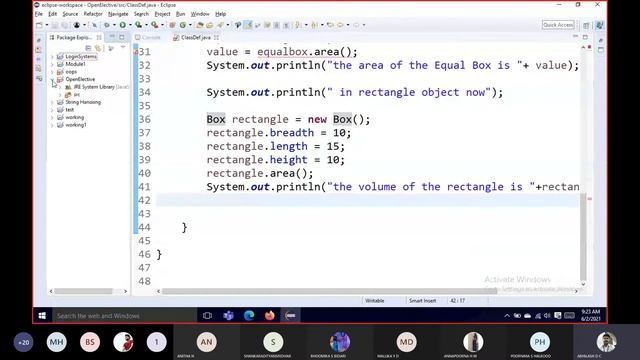Open Task View on the taskbar

tap(207, 316)
